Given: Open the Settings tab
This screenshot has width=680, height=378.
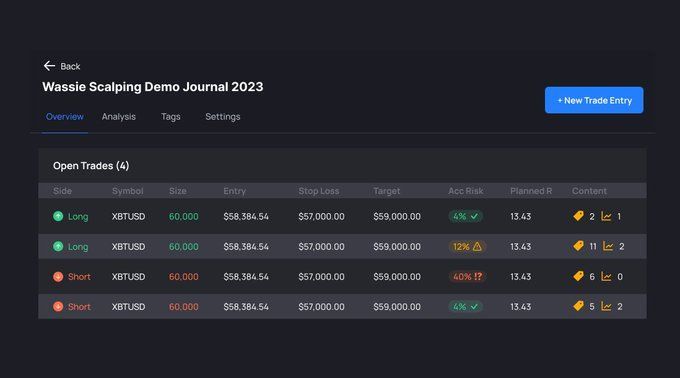Looking at the screenshot, I should pos(223,117).
